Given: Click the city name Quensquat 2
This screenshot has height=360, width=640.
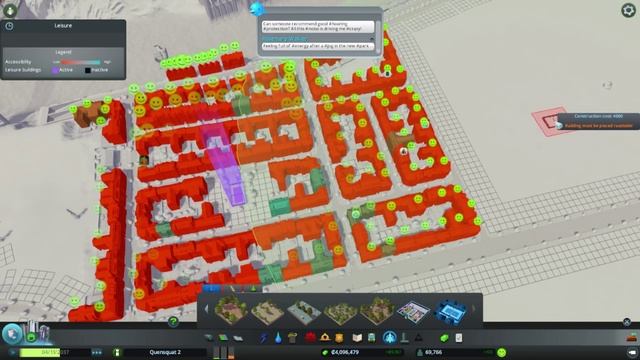Looking at the screenshot, I should tap(165, 352).
